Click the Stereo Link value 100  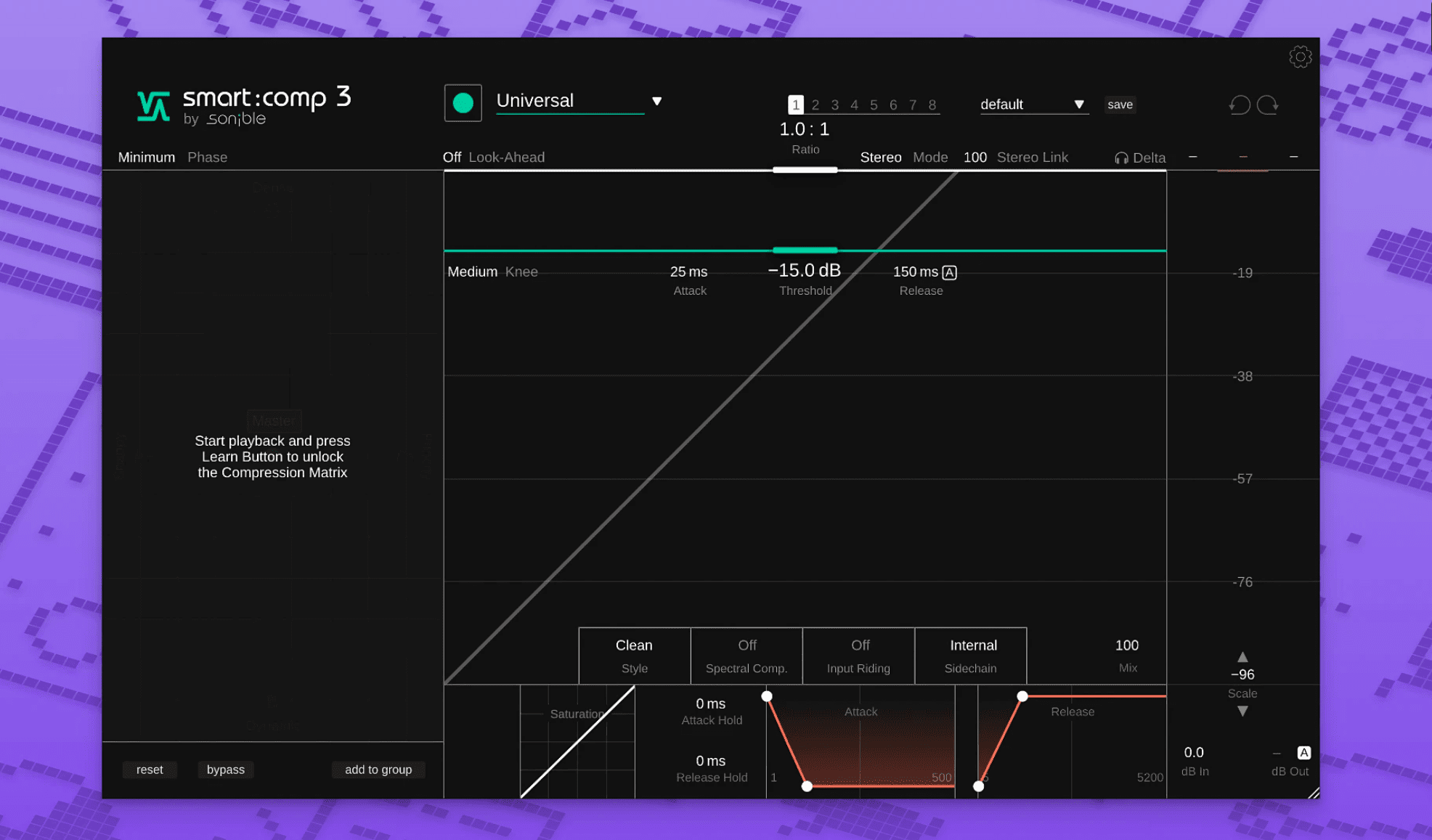click(975, 158)
